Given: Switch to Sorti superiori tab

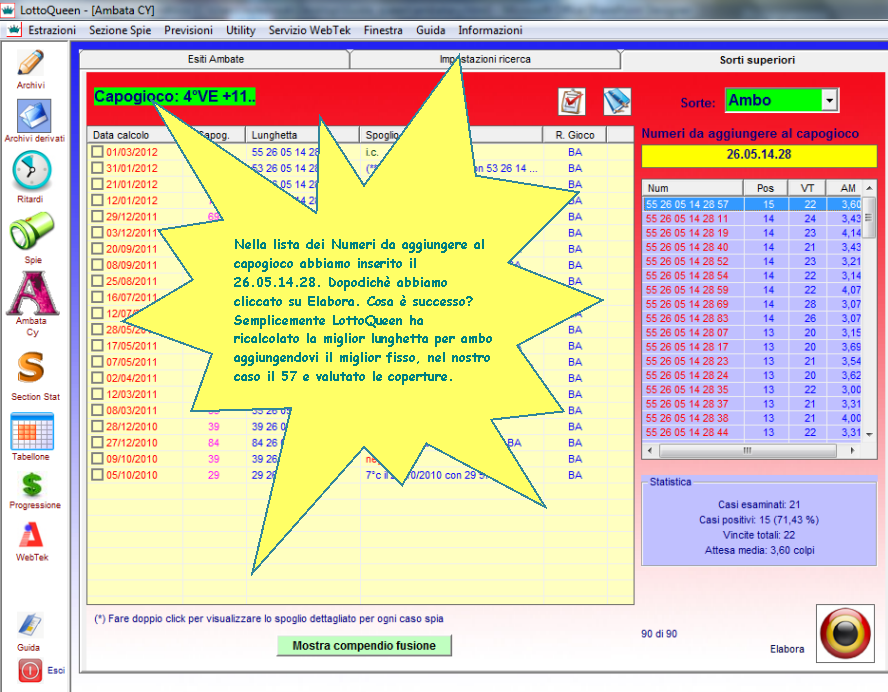Looking at the screenshot, I should tap(757, 60).
